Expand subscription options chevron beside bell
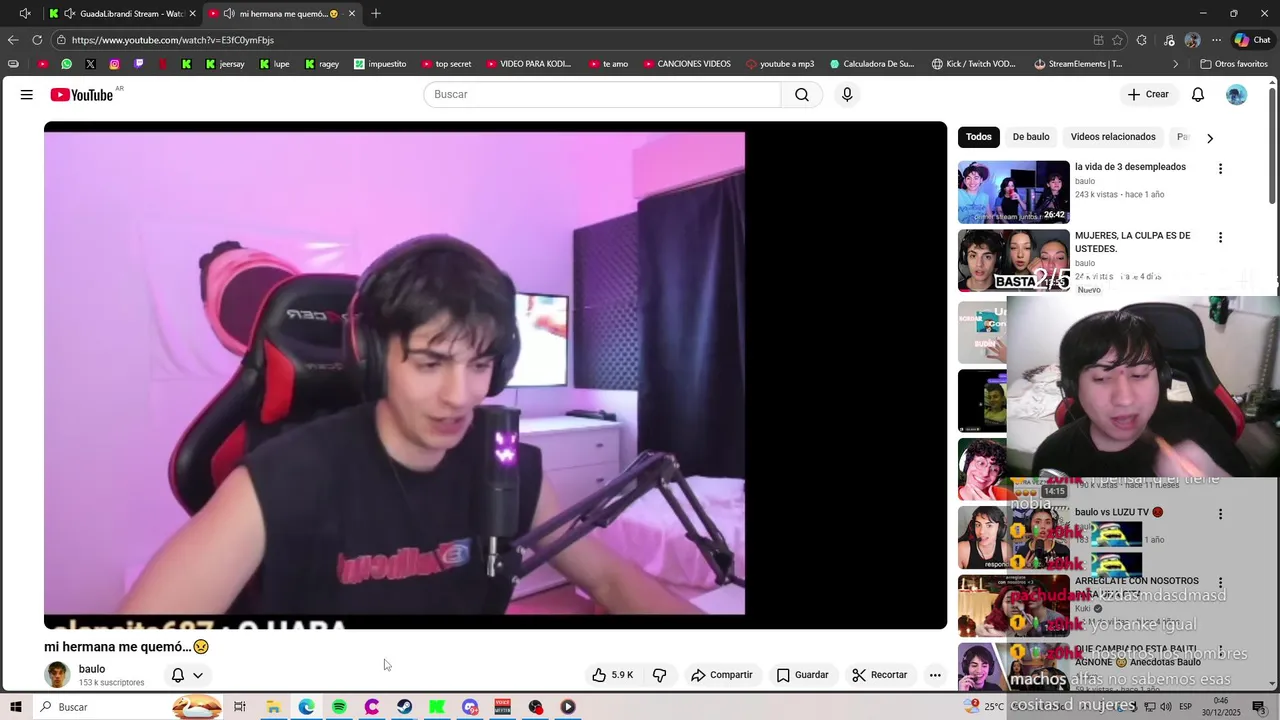 198,675
